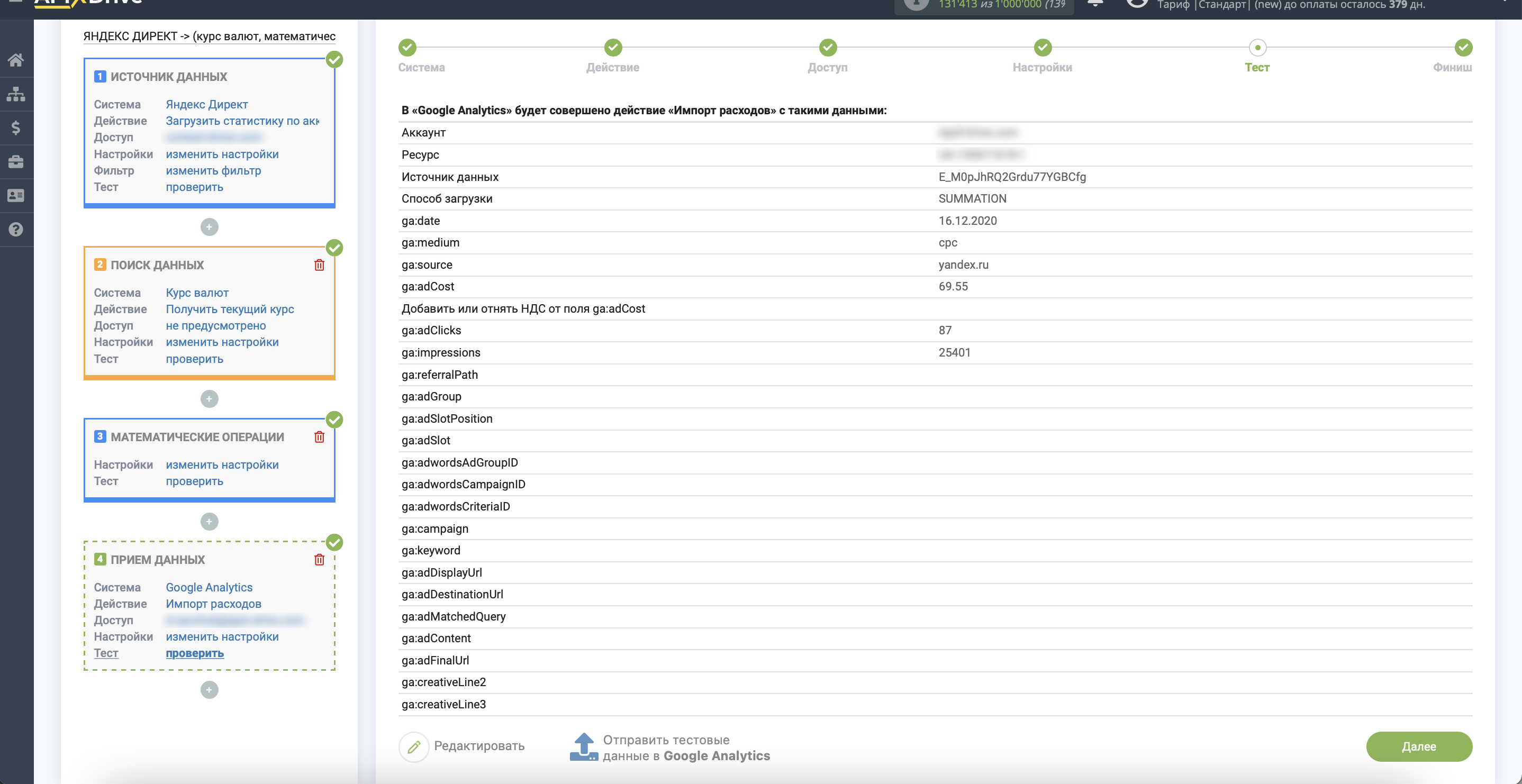The height and width of the screenshot is (784, 1522).
Task: Select the SUMMATION upload method value
Action: (x=972, y=198)
